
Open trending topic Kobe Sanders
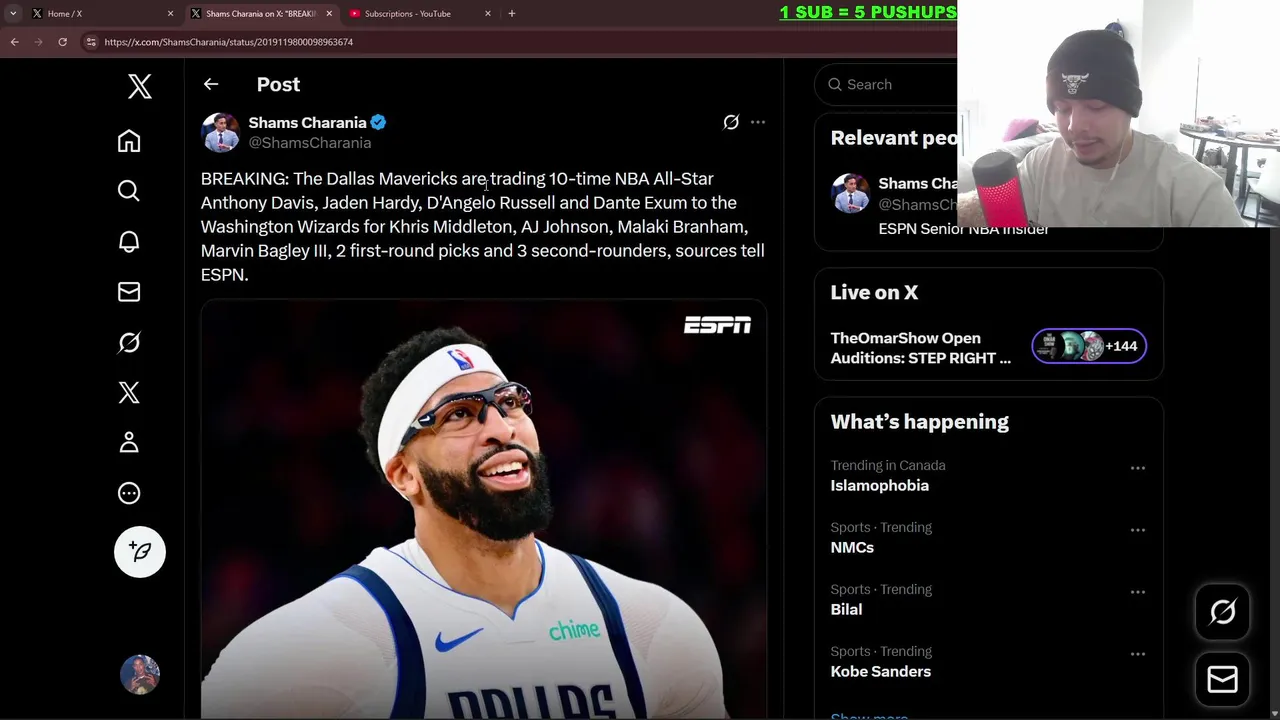880,671
